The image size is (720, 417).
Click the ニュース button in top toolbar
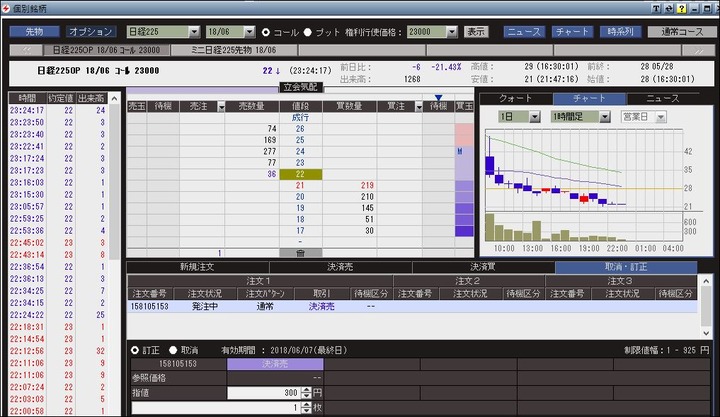coord(524,32)
